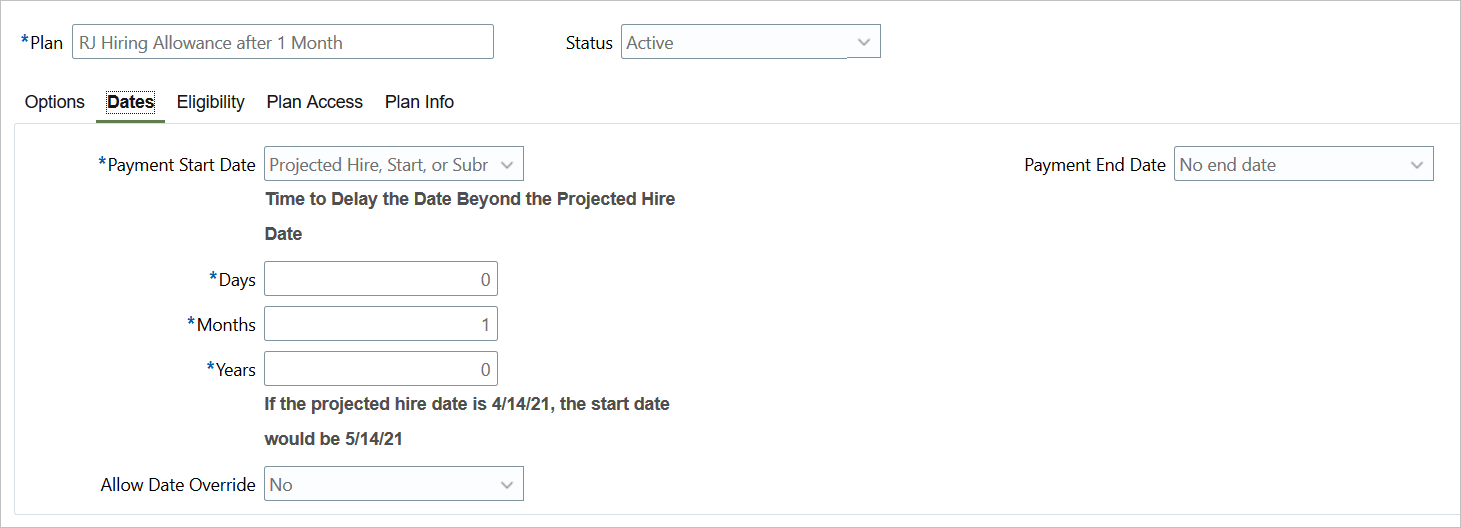
Task: Switch to the Options tab
Action: point(55,102)
